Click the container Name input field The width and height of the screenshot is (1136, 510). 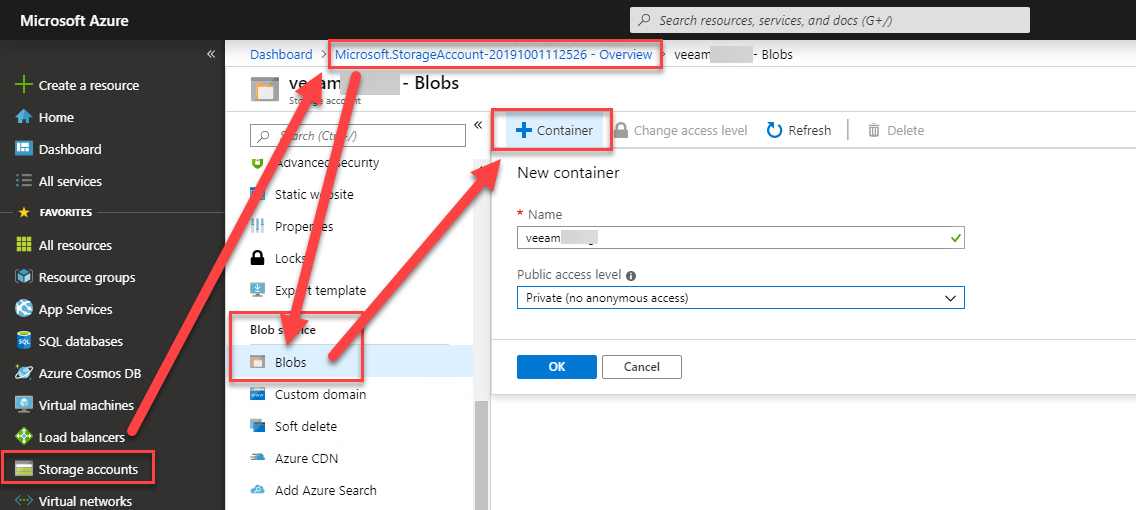point(740,238)
